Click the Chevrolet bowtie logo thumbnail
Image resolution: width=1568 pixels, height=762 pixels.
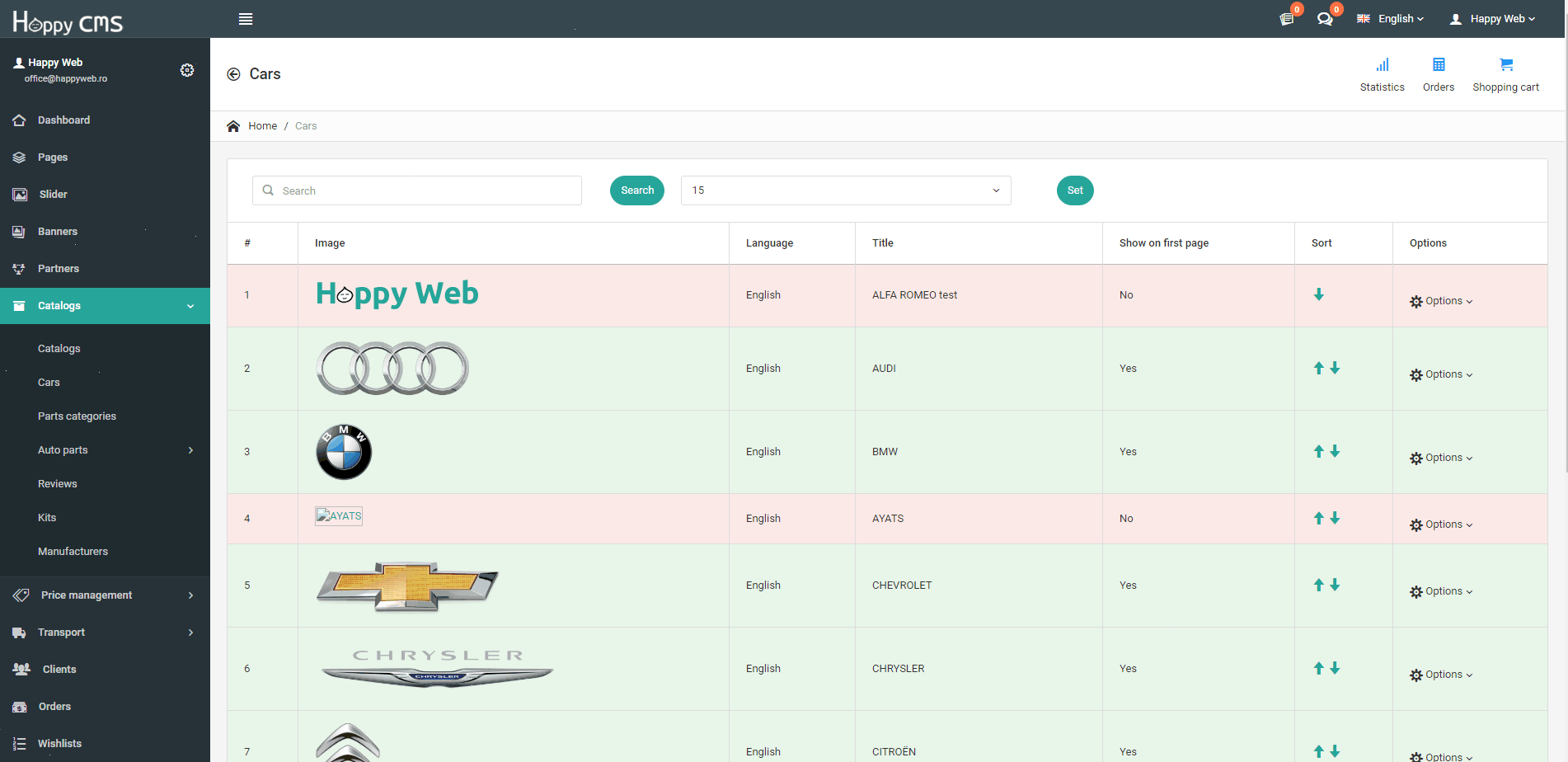click(x=407, y=586)
